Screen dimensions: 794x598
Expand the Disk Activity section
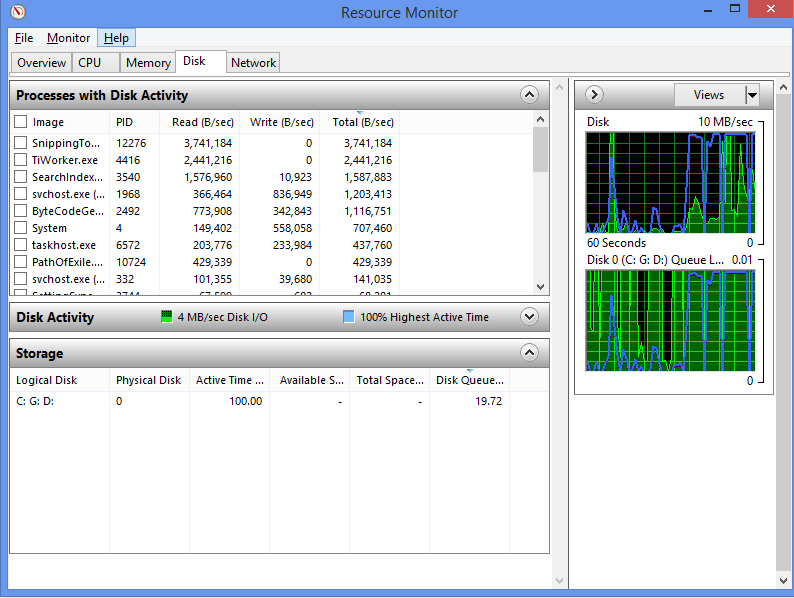pyautogui.click(x=529, y=317)
